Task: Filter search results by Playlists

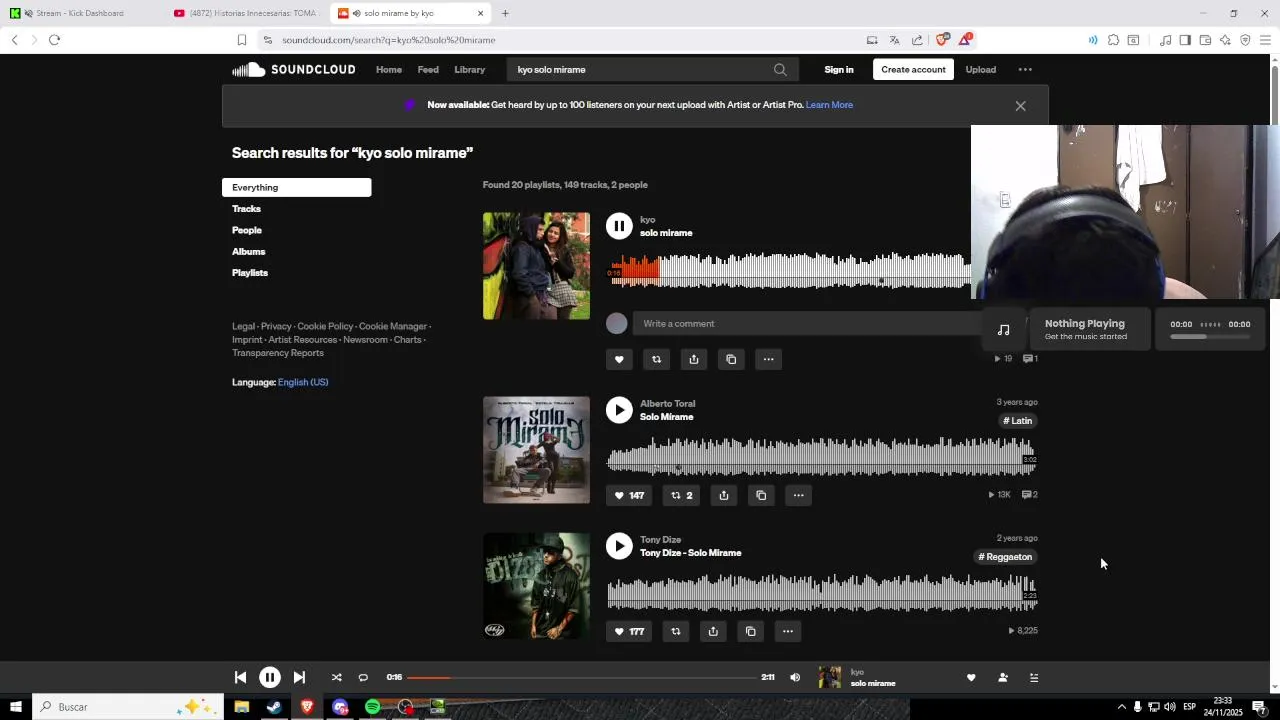Action: click(x=250, y=273)
